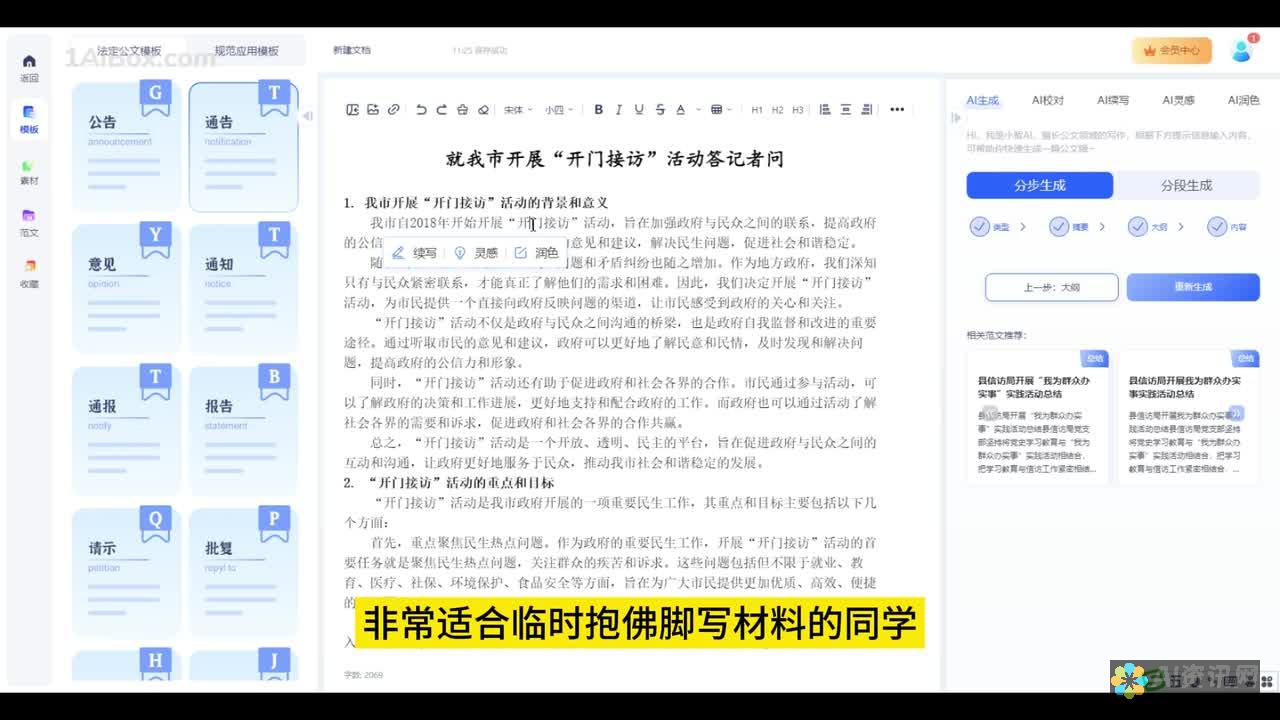Image resolution: width=1280 pixels, height=720 pixels.
Task: Click the 内容 step checkmark
Action: tap(1217, 227)
